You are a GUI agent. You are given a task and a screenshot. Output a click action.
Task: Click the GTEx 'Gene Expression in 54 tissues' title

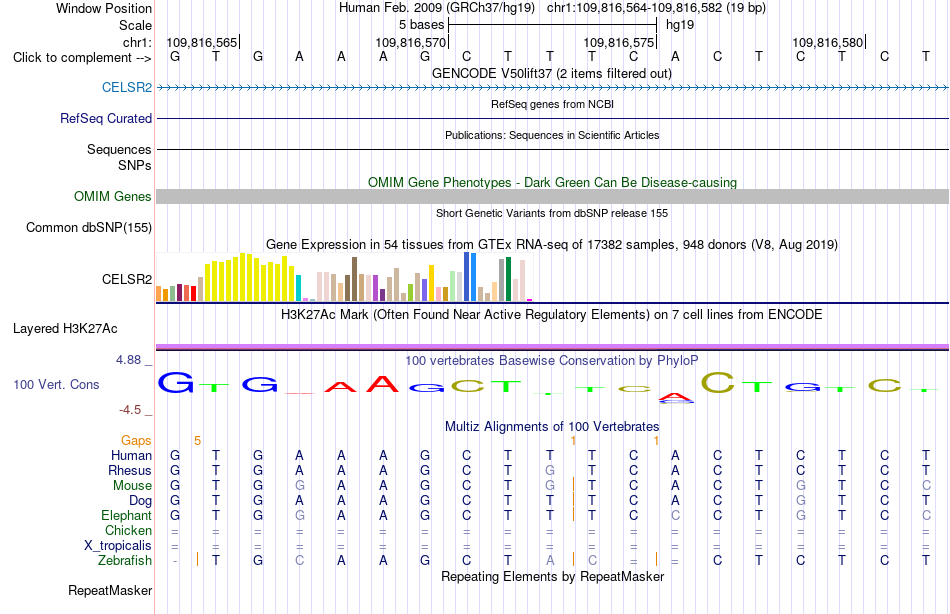pos(552,245)
